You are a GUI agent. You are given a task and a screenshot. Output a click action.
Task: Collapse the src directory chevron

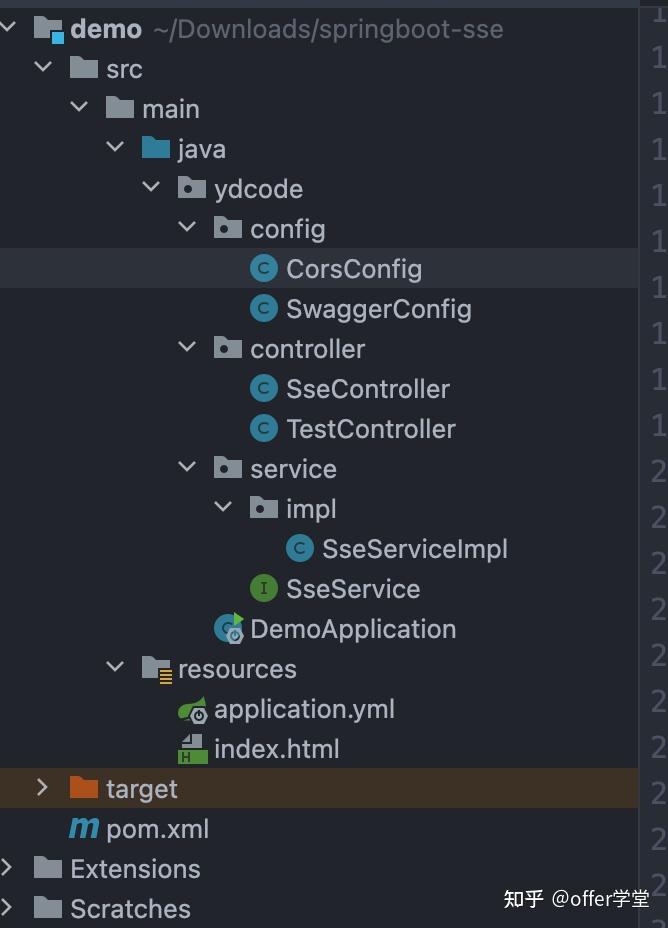[43, 68]
